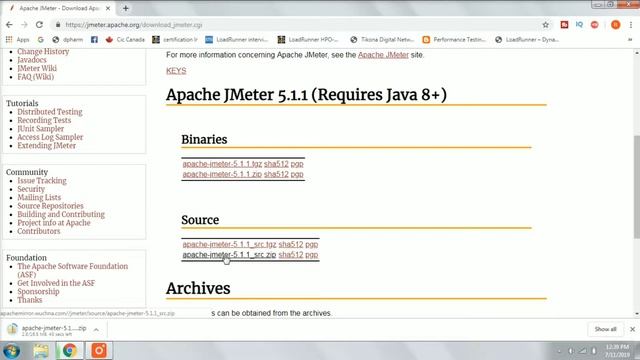Open the LoadRunner intervi... bookmark
This screenshot has height=360, width=640.
(237, 40)
